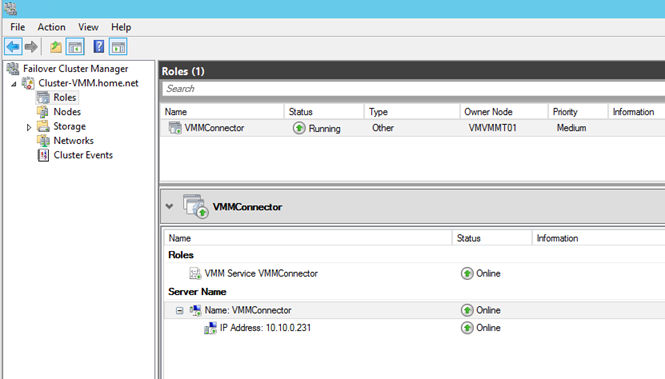Viewport: 665px width, 379px height.
Task: Click the Online icon for Name: VMMConnector
Action: click(x=467, y=310)
